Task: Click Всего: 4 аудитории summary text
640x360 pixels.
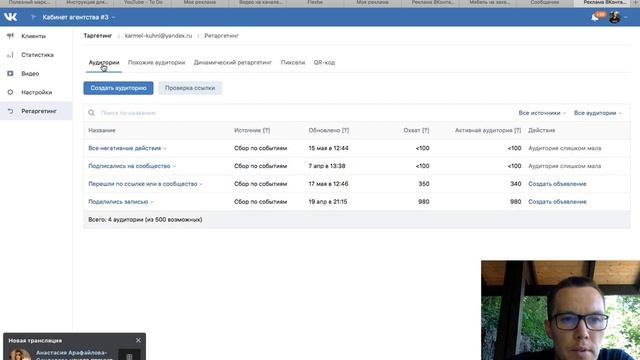Action: [x=145, y=220]
